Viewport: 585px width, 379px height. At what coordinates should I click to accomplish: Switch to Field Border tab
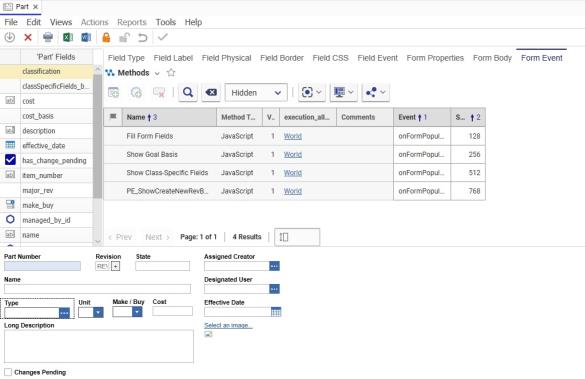coord(282,58)
